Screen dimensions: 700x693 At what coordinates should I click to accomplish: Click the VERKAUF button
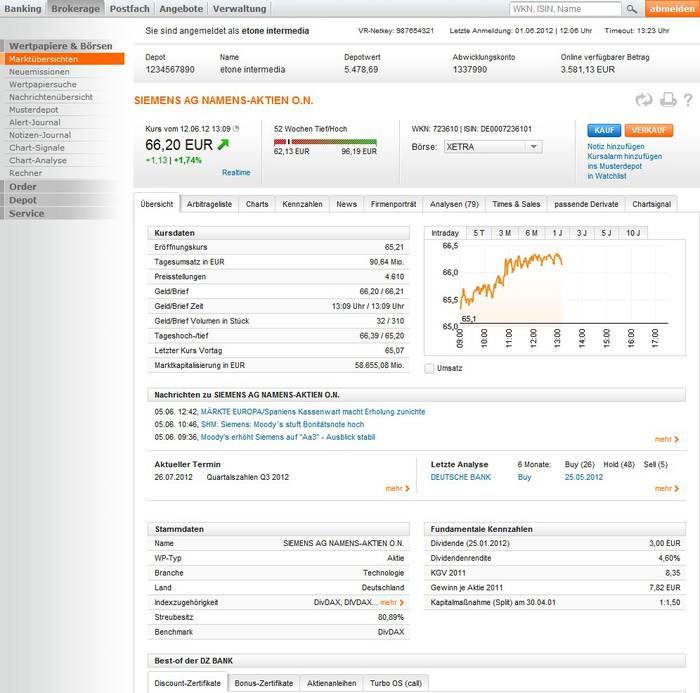pyautogui.click(x=649, y=130)
